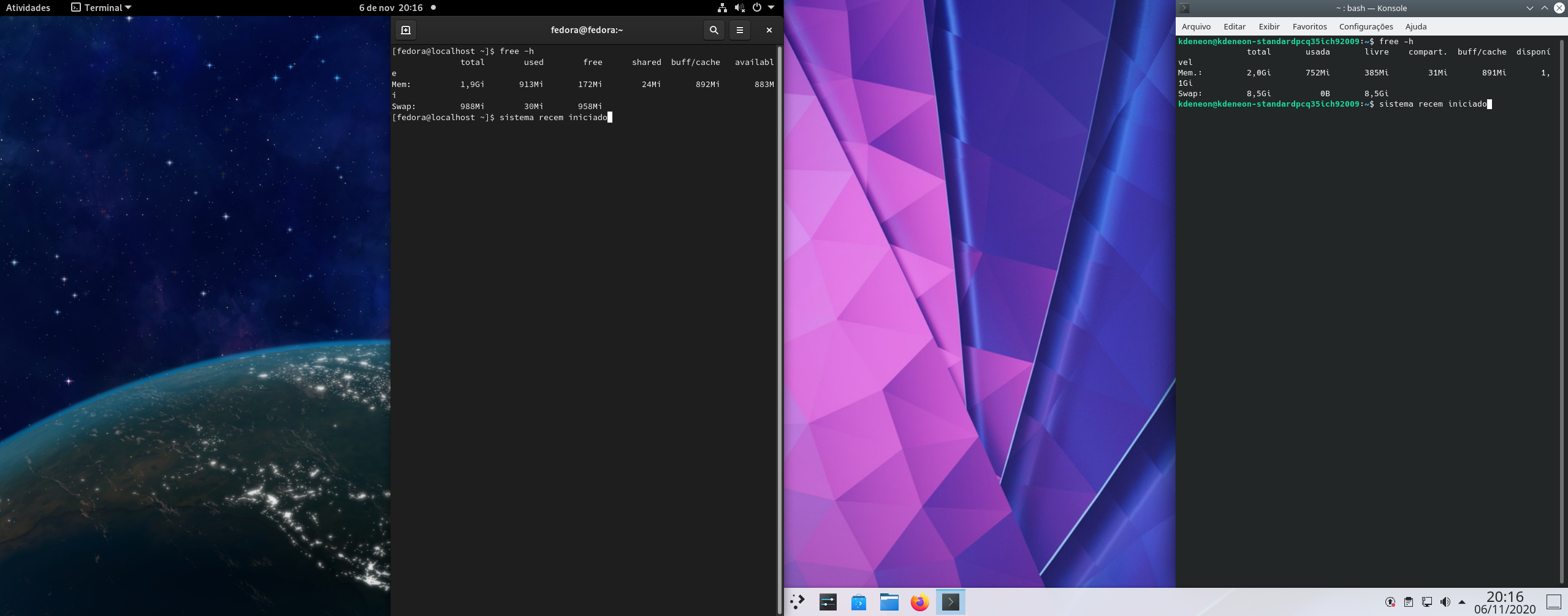
Task: Open the Configurações menu in Konsole
Action: click(x=1366, y=26)
